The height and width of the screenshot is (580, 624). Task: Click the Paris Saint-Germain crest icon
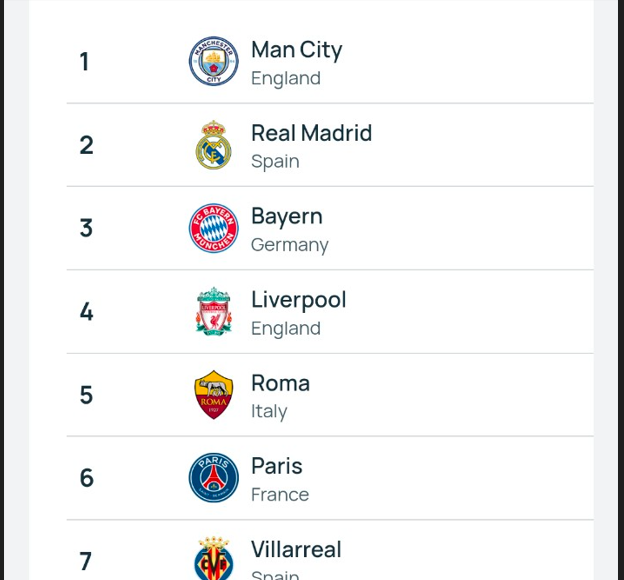[x=214, y=478]
